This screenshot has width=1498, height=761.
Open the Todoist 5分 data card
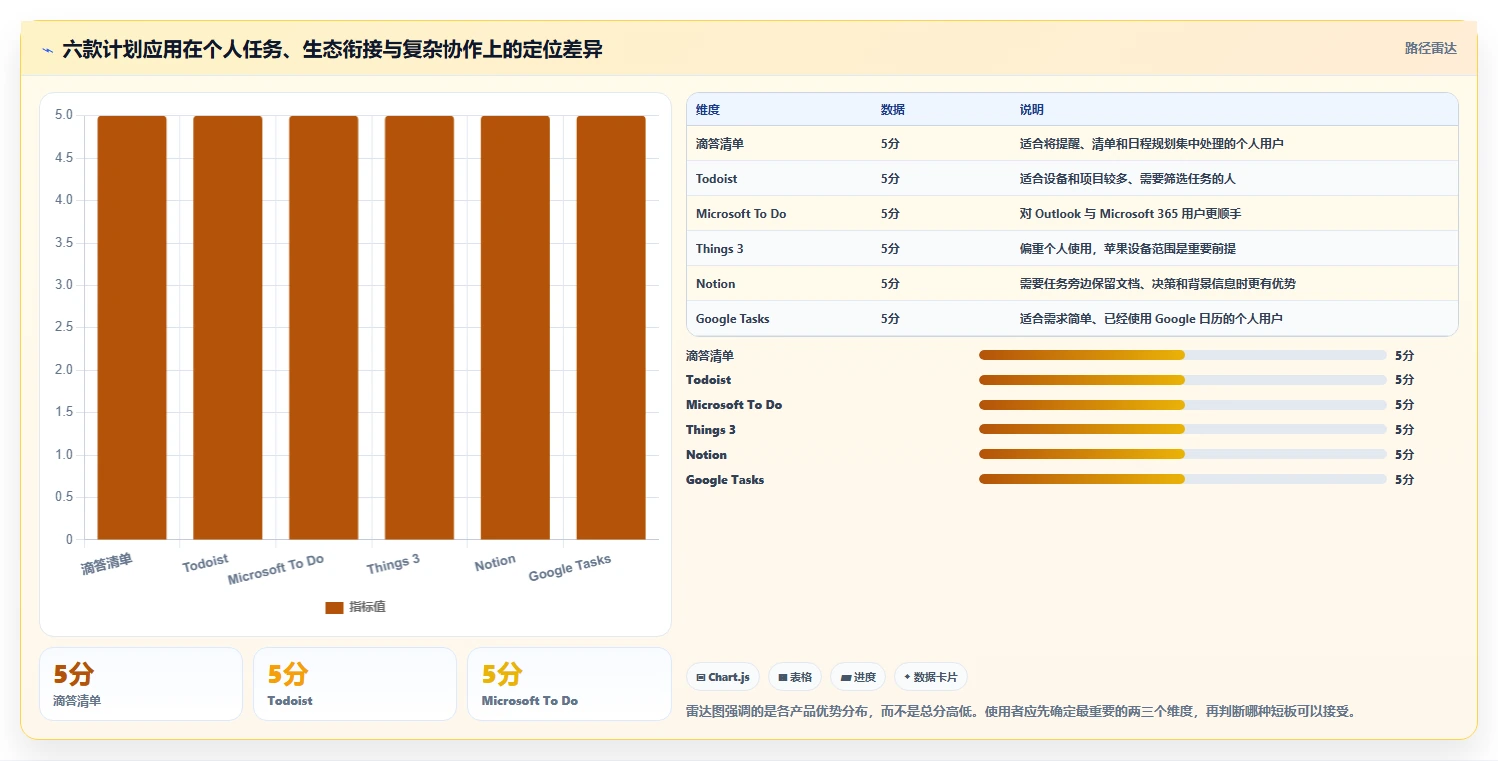(355, 684)
